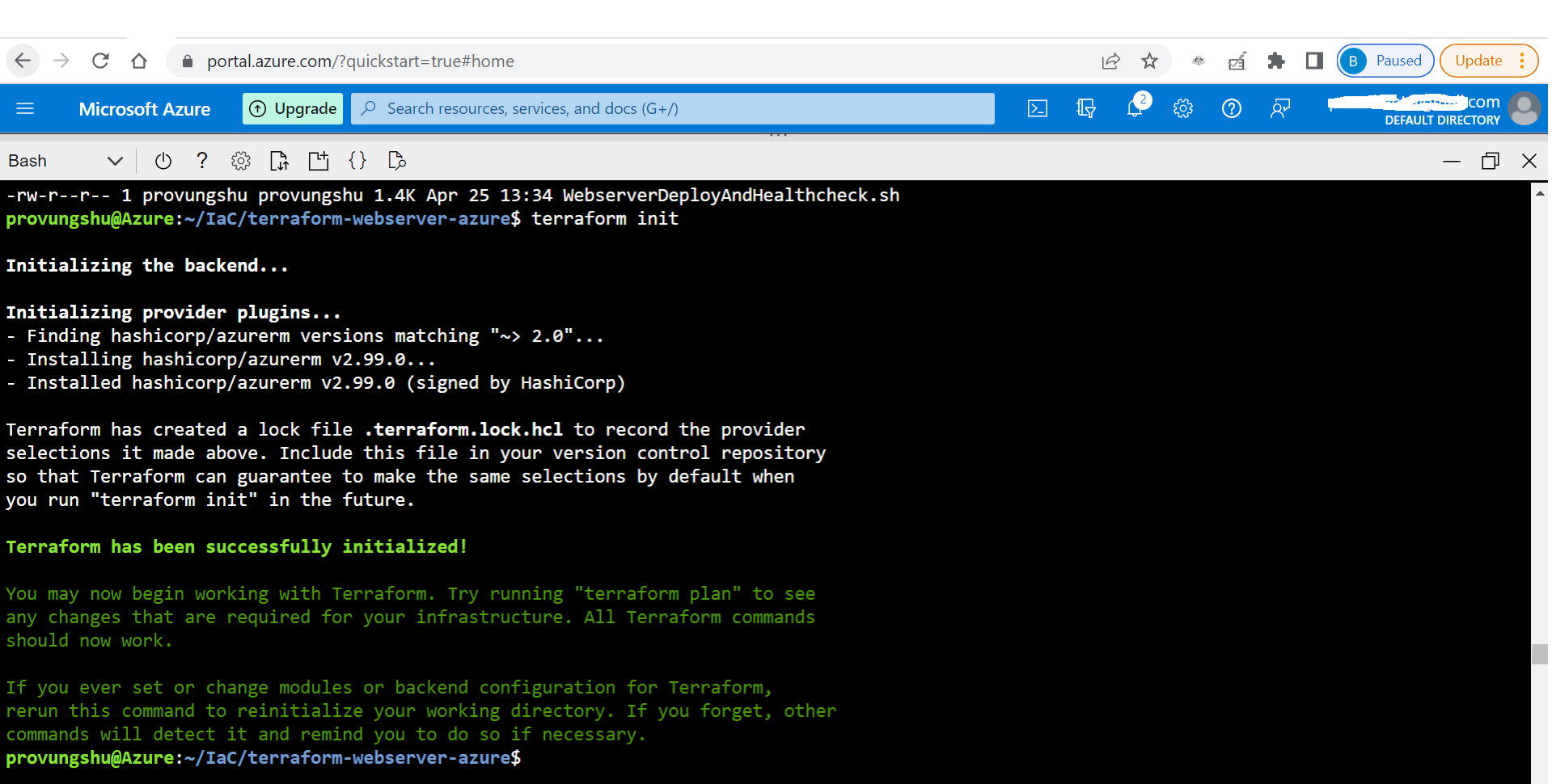
Task: Open the browser profile menu labeled Paused
Action: click(1385, 61)
